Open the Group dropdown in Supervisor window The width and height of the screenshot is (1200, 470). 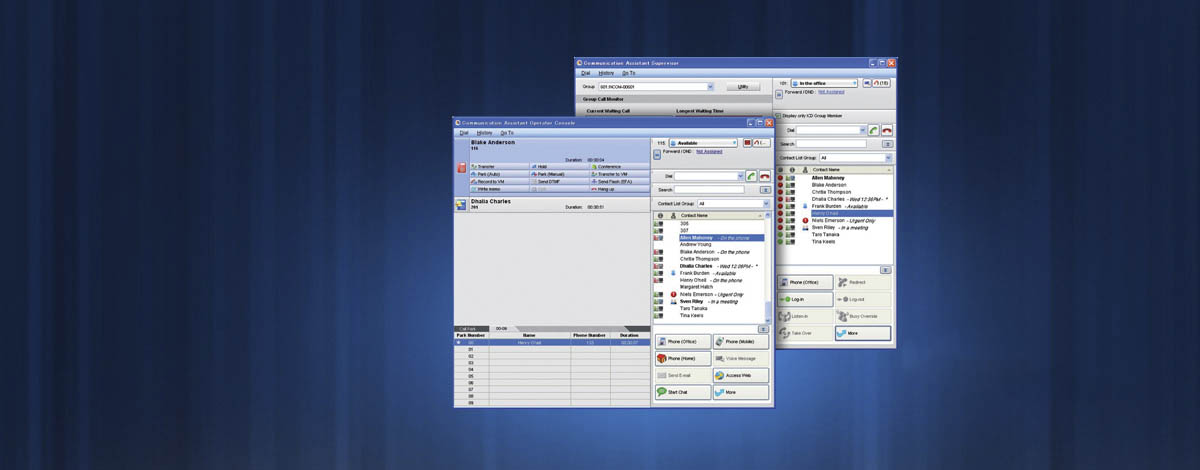709,87
